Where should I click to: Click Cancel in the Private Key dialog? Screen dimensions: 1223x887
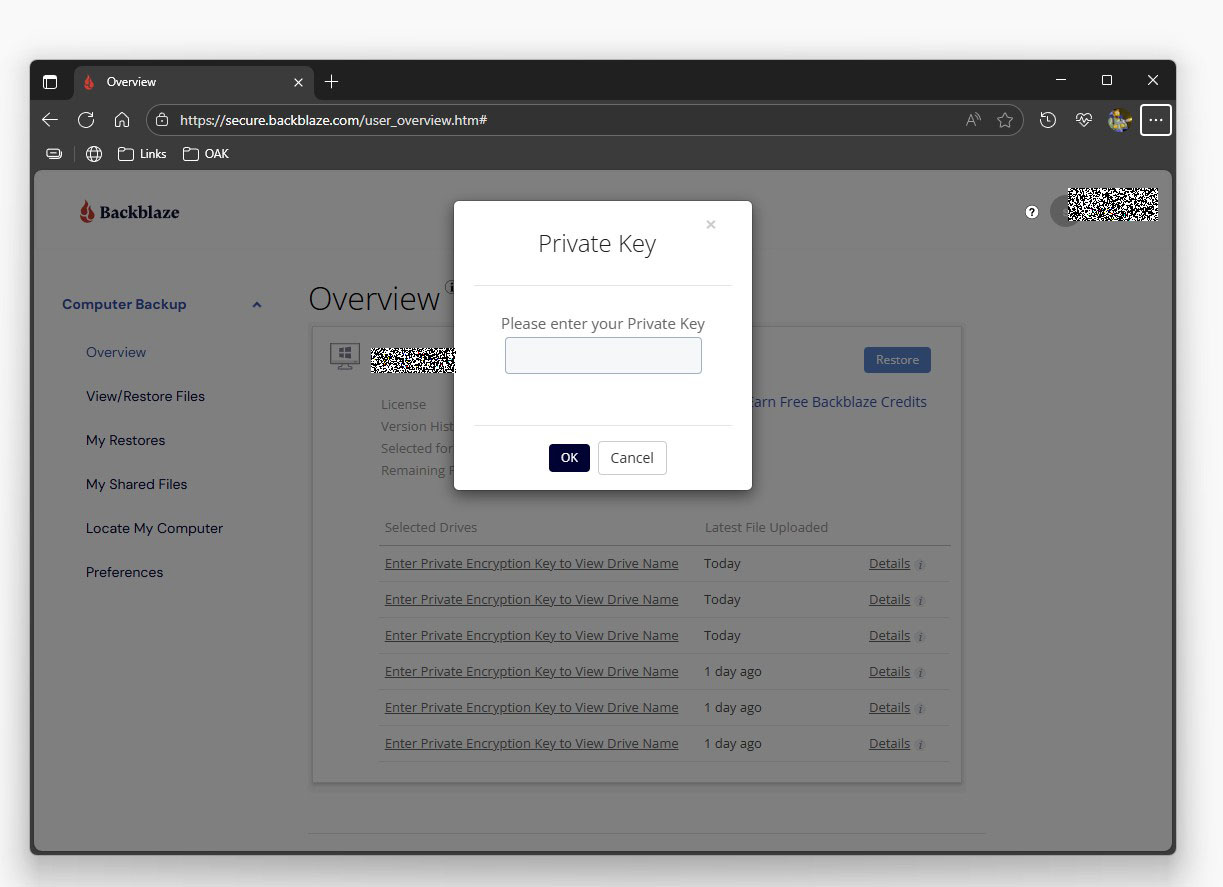click(x=632, y=458)
